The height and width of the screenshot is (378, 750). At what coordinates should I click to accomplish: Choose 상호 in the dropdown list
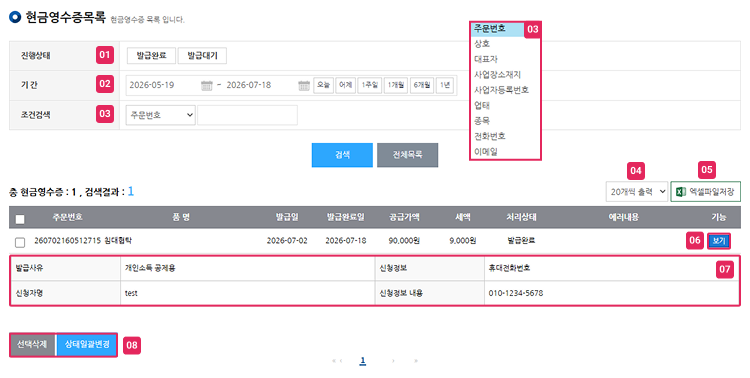(x=482, y=44)
